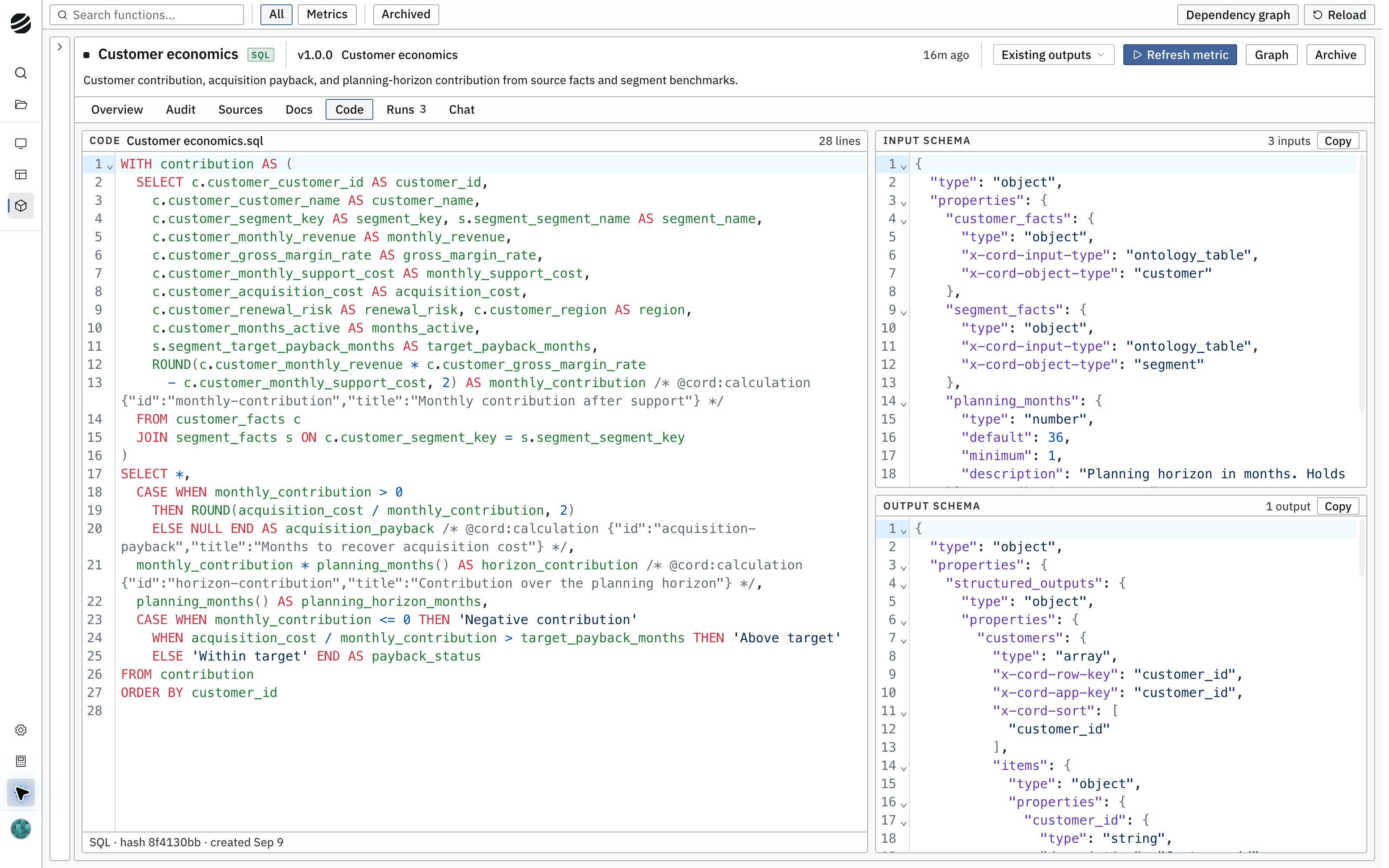Image resolution: width=1389 pixels, height=868 pixels.
Task: Click Refresh metric button
Action: point(1179,55)
